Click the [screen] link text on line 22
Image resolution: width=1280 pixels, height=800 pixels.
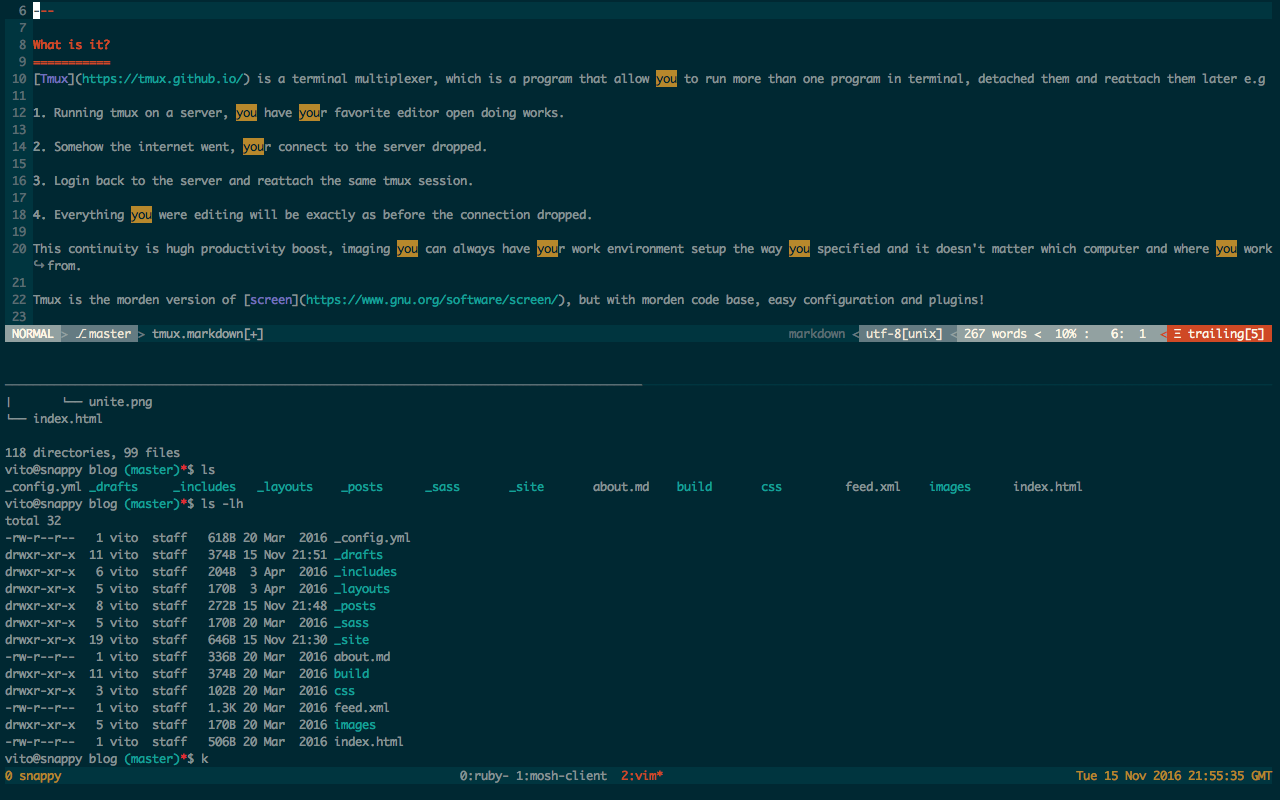271,300
